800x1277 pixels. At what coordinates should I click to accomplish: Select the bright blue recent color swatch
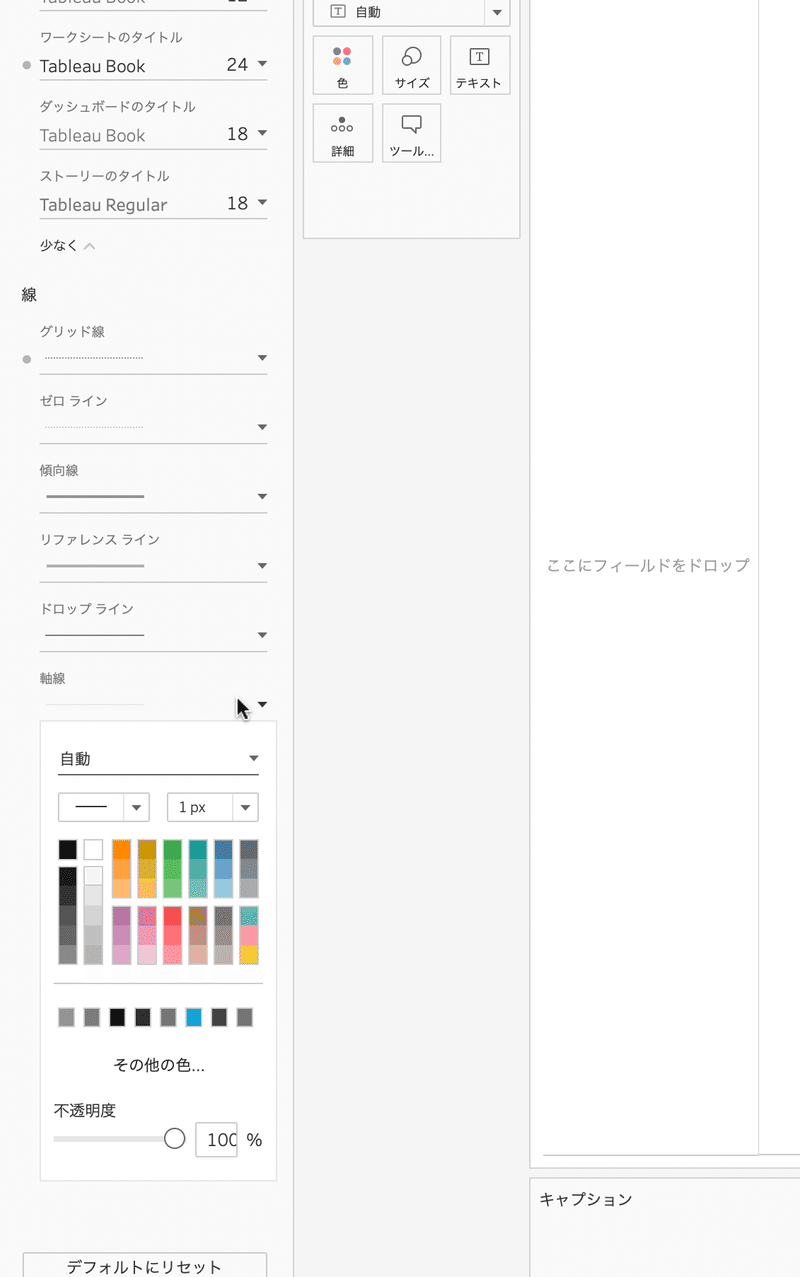194,1017
